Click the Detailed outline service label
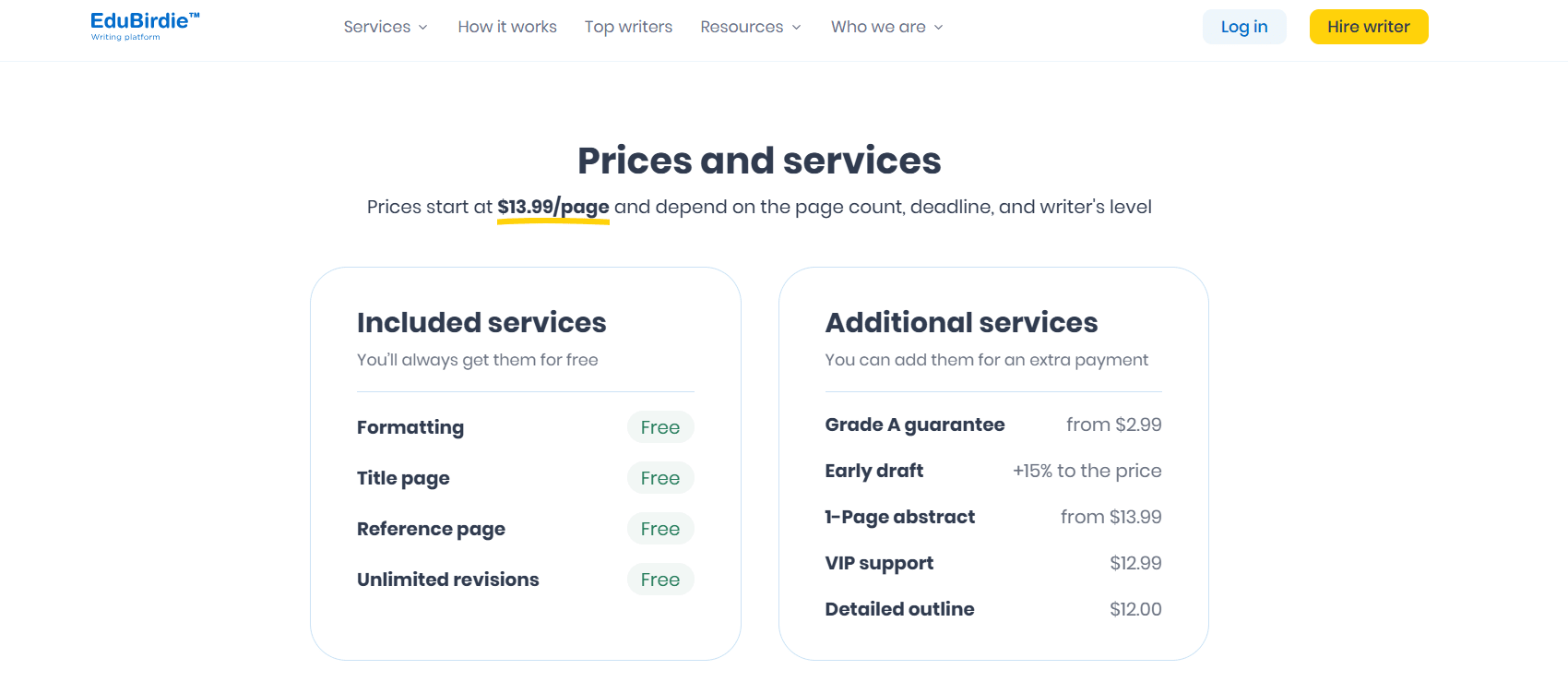Viewport: 1568px width, 682px height. pyautogui.click(x=899, y=609)
